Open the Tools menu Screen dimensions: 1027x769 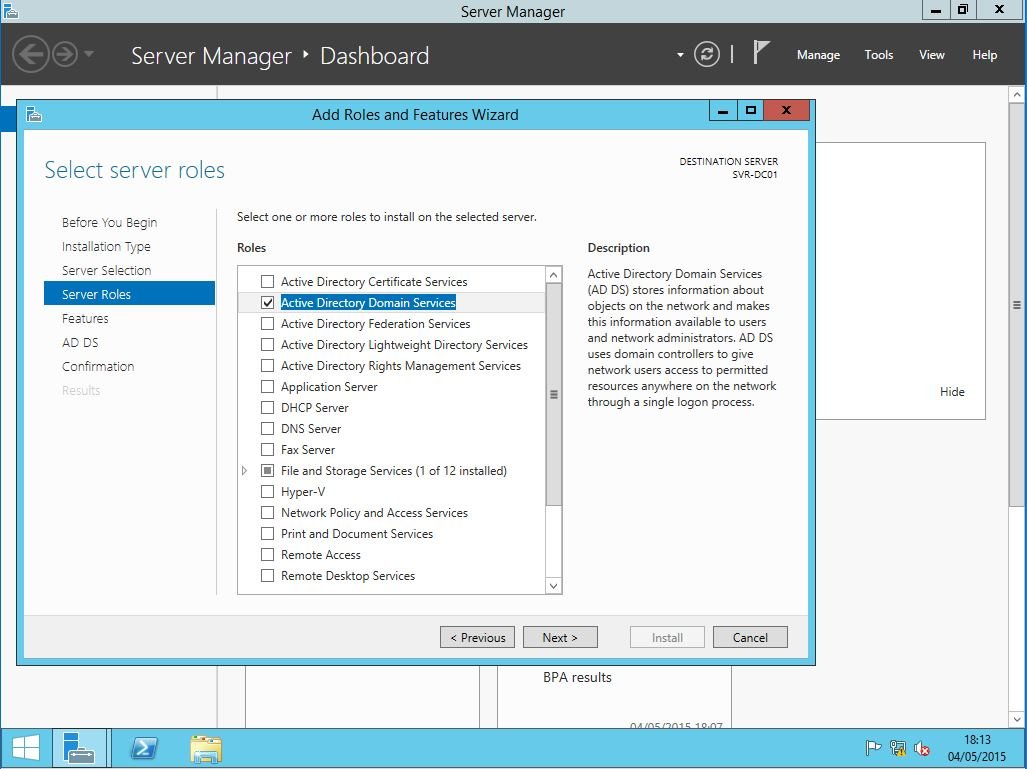[x=878, y=55]
